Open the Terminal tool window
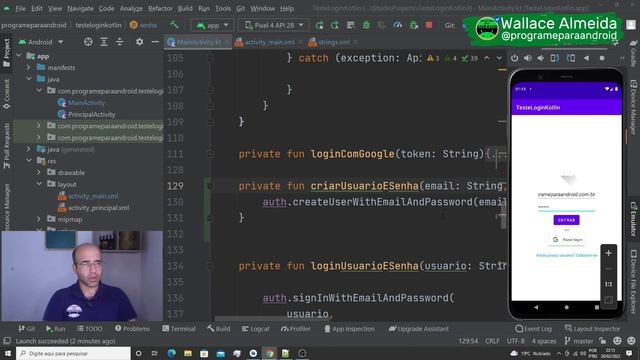The height and width of the screenshot is (360, 640). [179, 329]
